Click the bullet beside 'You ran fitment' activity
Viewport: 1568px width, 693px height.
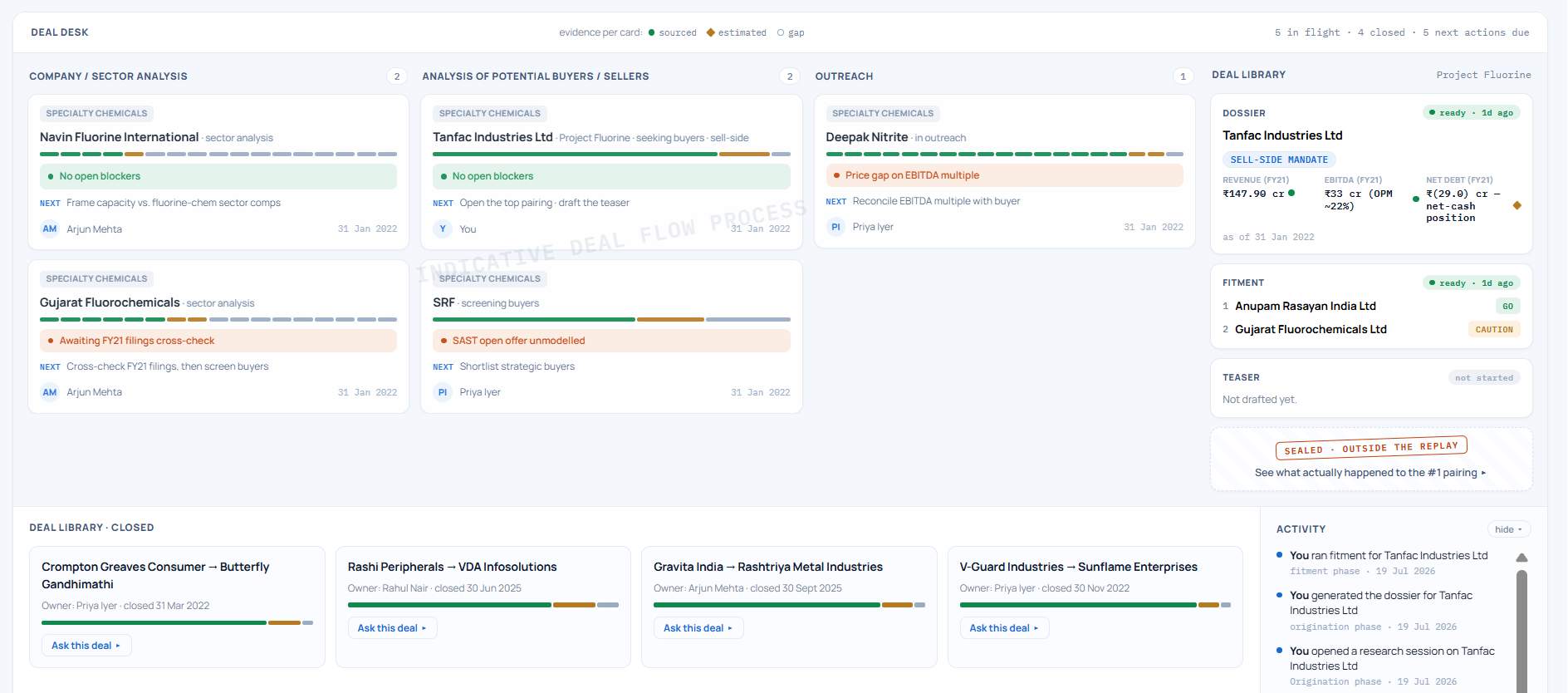(1280, 554)
